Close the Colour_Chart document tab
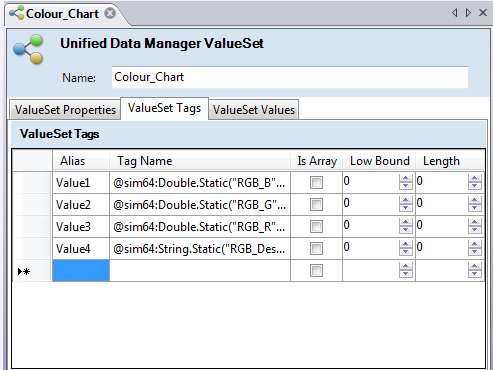 [110, 14]
